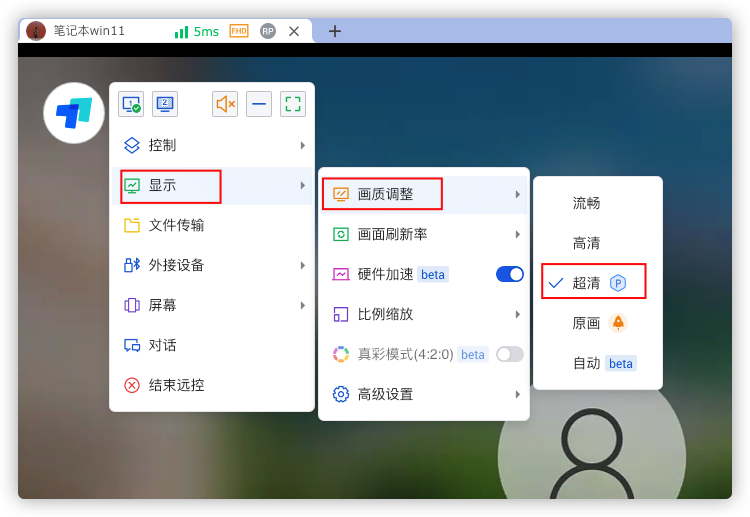Select monitor 1 display icon
Image resolution: width=750 pixels, height=517 pixels.
tap(130, 104)
